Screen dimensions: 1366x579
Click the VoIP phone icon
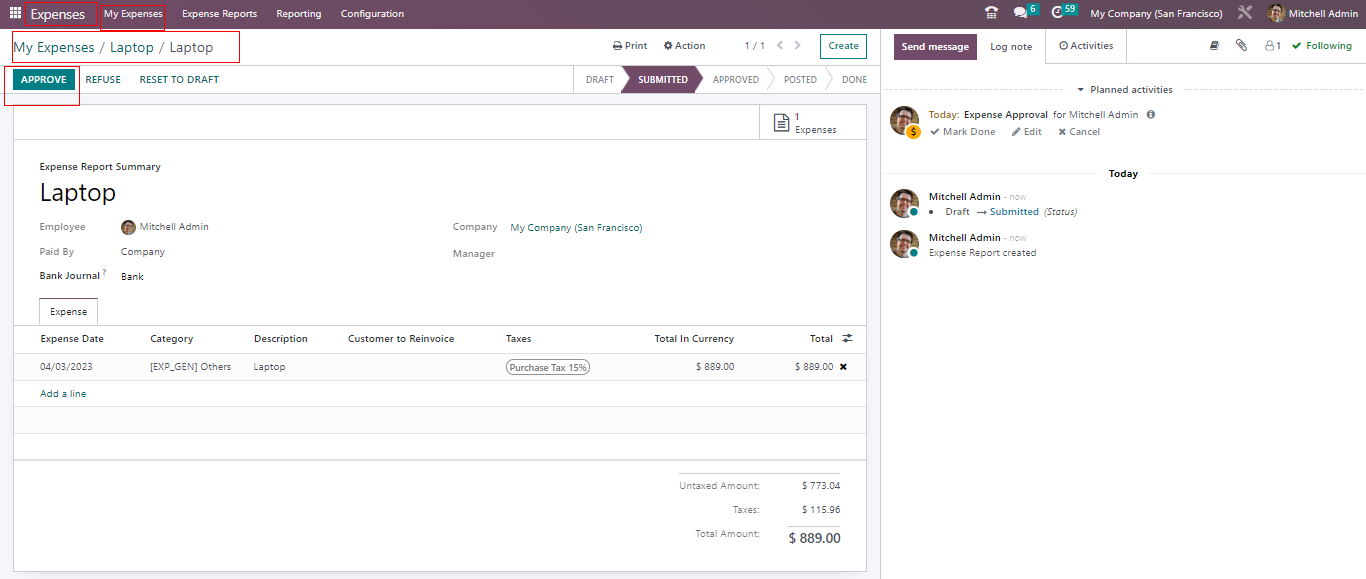[991, 14]
